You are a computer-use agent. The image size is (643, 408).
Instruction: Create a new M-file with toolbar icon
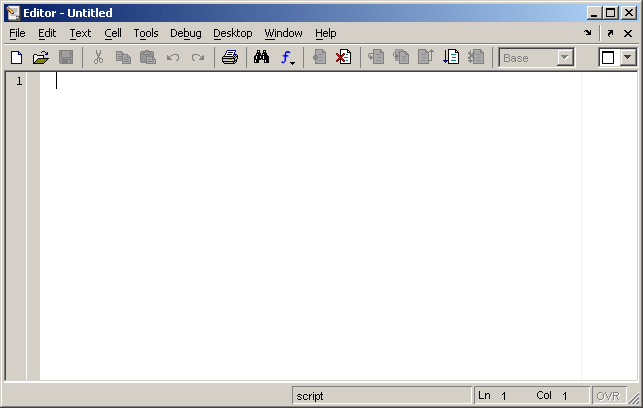pos(16,57)
